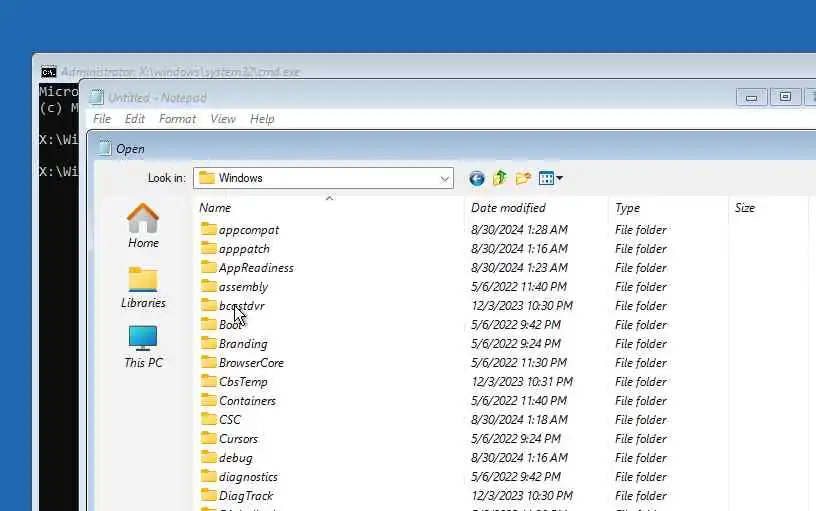Go back using the blue back arrow icon
This screenshot has width=816, height=511.
(477, 178)
